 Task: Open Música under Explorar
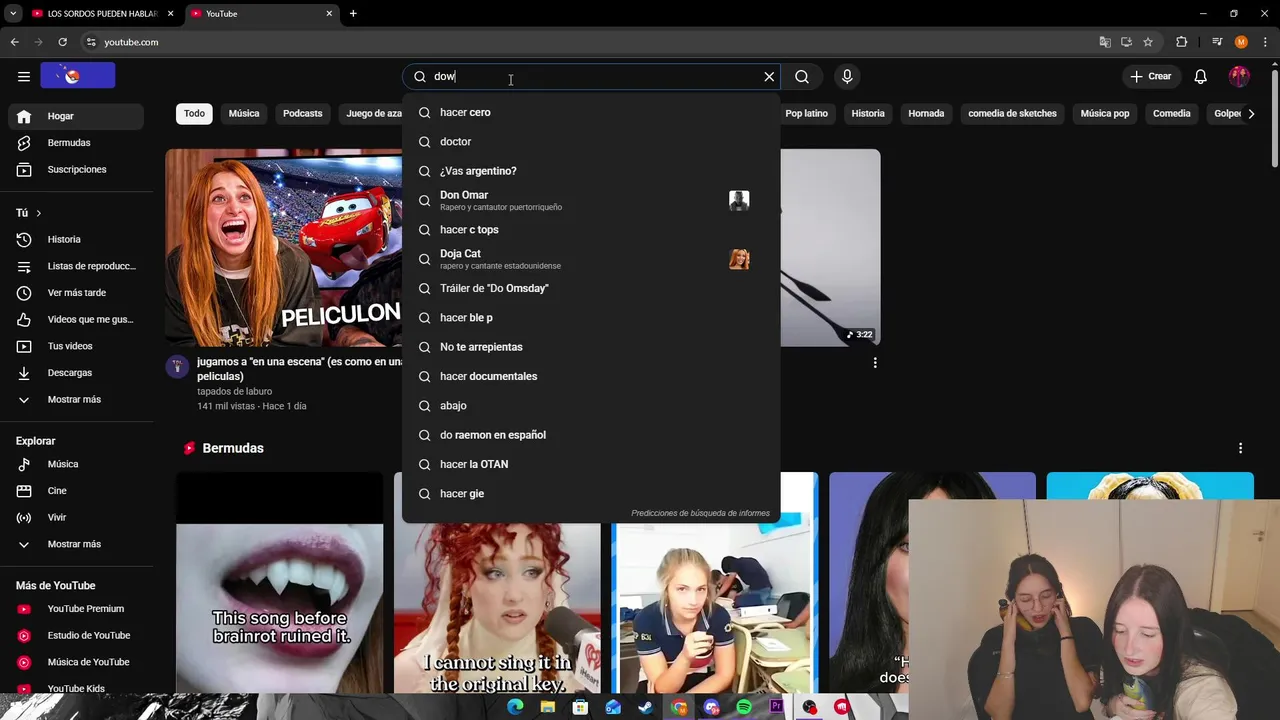coord(76,464)
